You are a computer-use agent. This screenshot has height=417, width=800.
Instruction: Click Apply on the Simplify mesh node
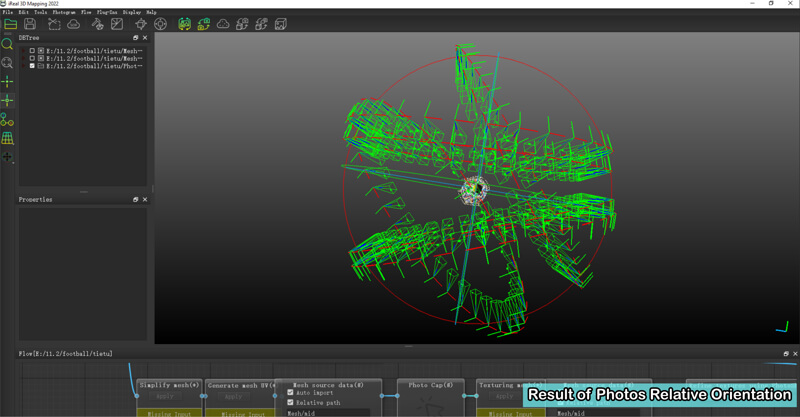click(x=165, y=396)
